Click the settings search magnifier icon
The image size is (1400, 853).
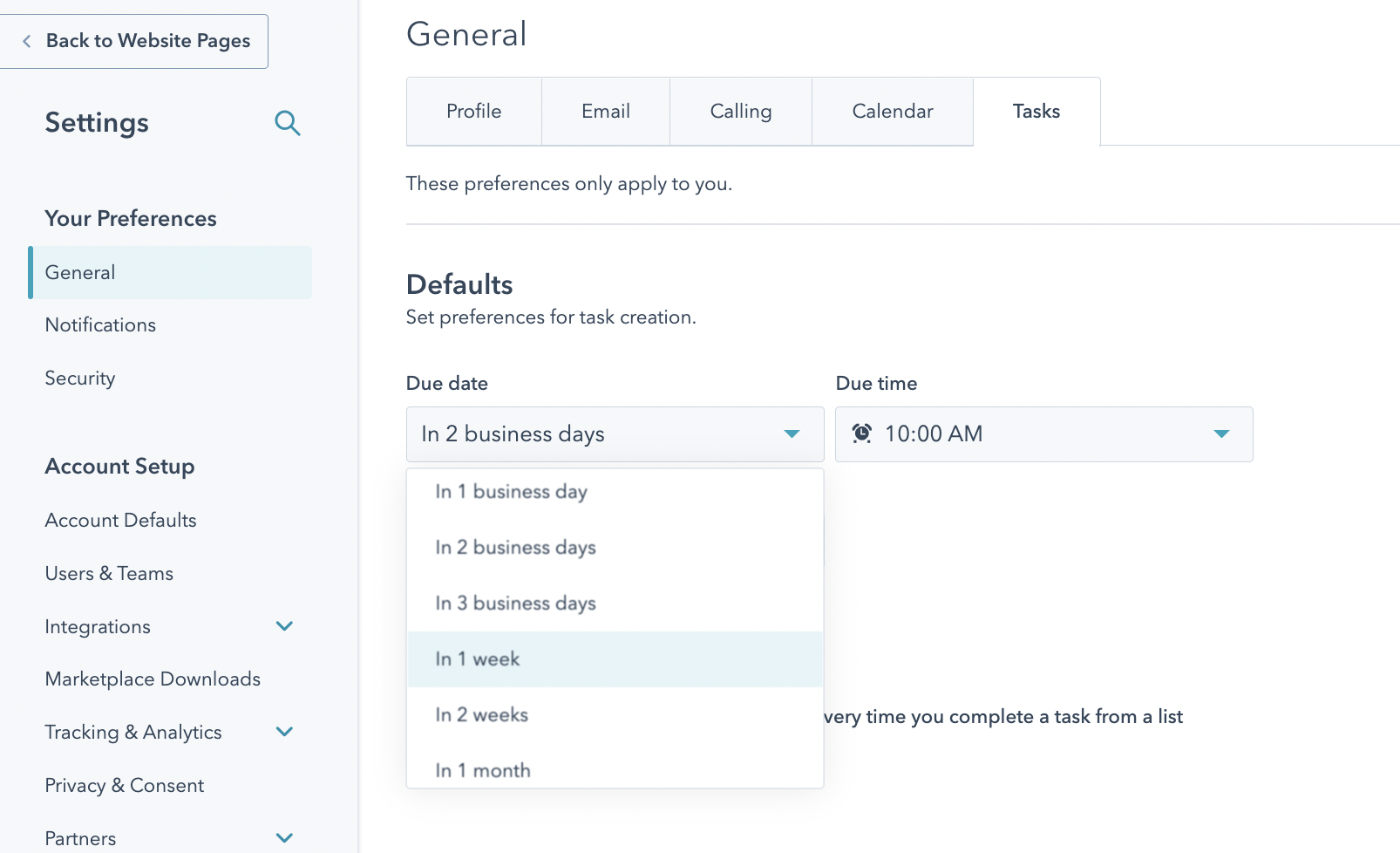288,124
